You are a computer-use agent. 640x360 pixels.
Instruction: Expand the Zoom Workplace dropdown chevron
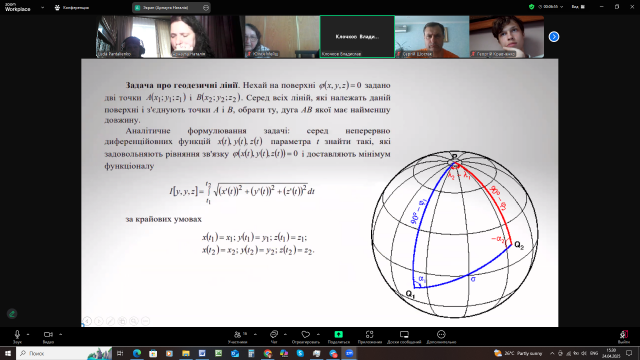42,7
